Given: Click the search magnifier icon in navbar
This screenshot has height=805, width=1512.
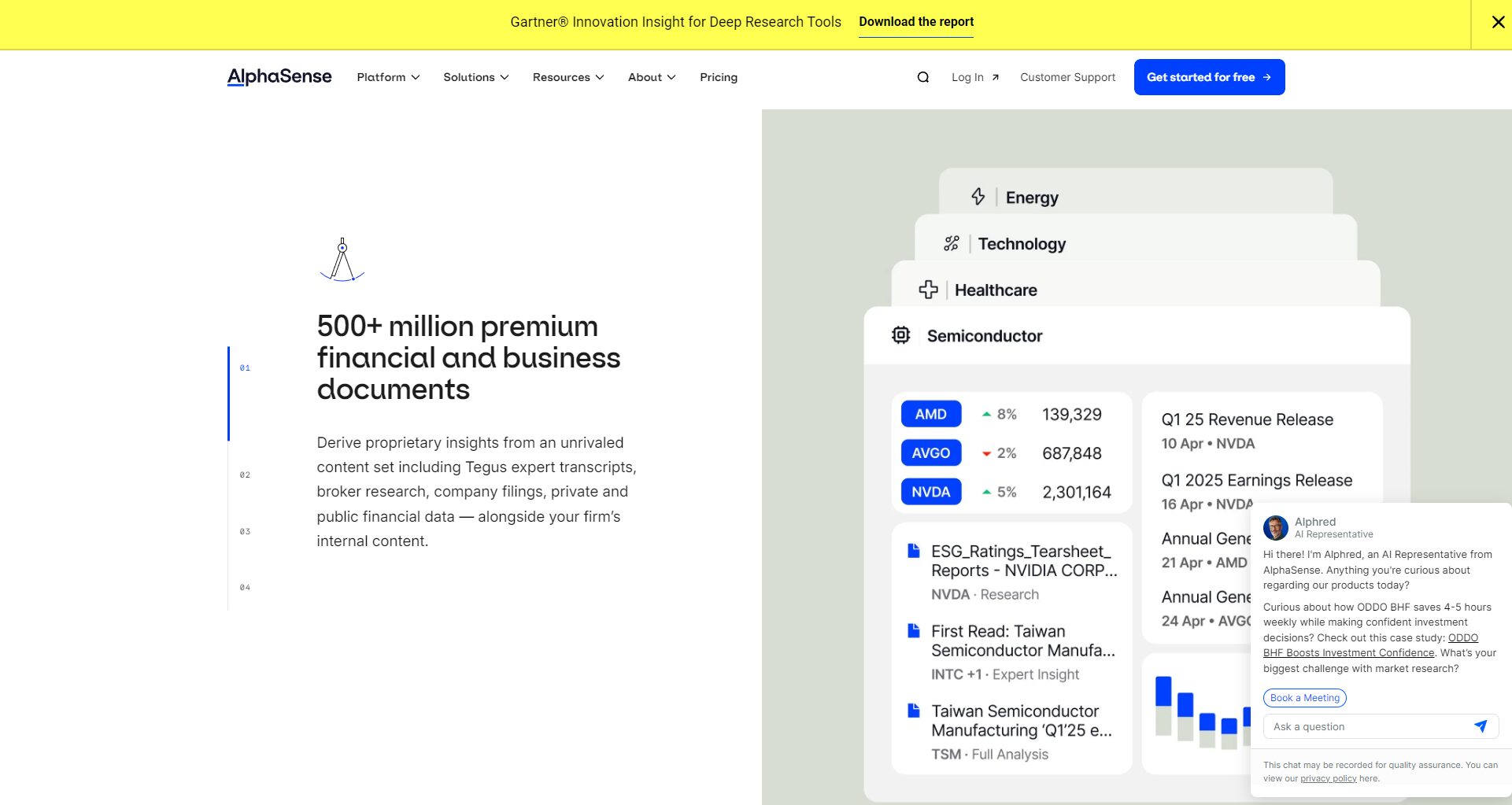Looking at the screenshot, I should tap(923, 77).
